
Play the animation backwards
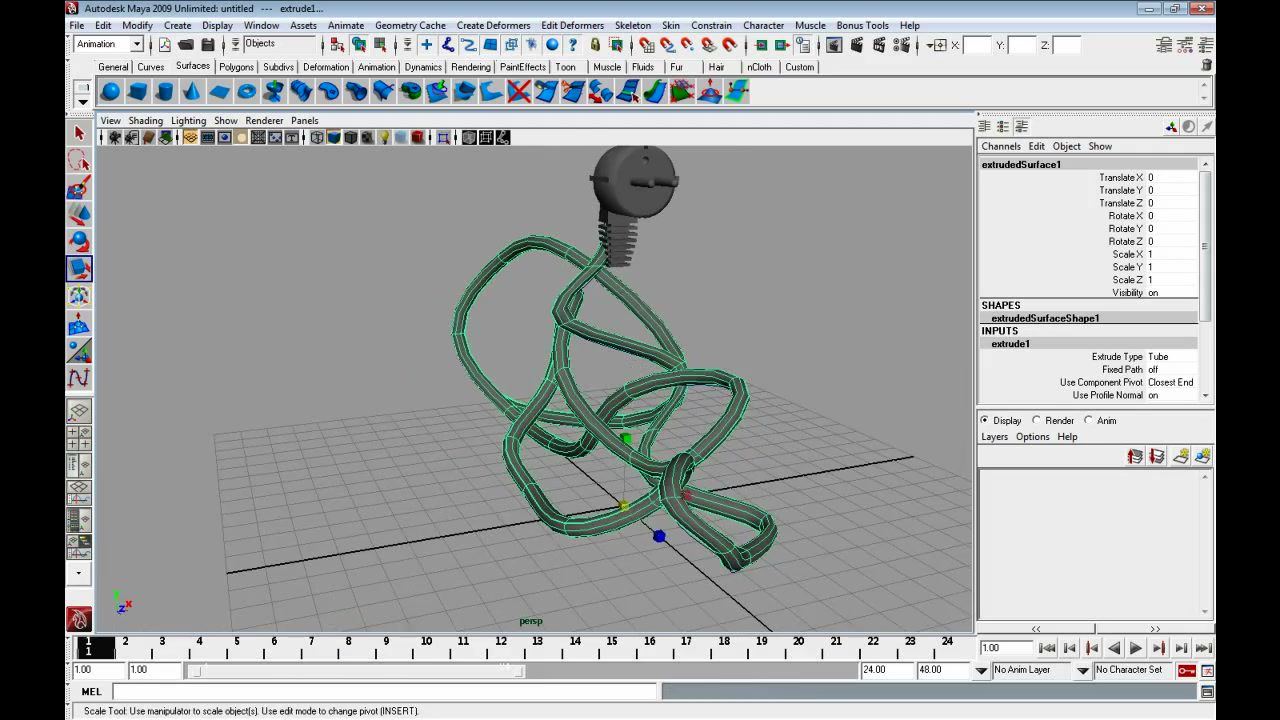tap(1114, 648)
